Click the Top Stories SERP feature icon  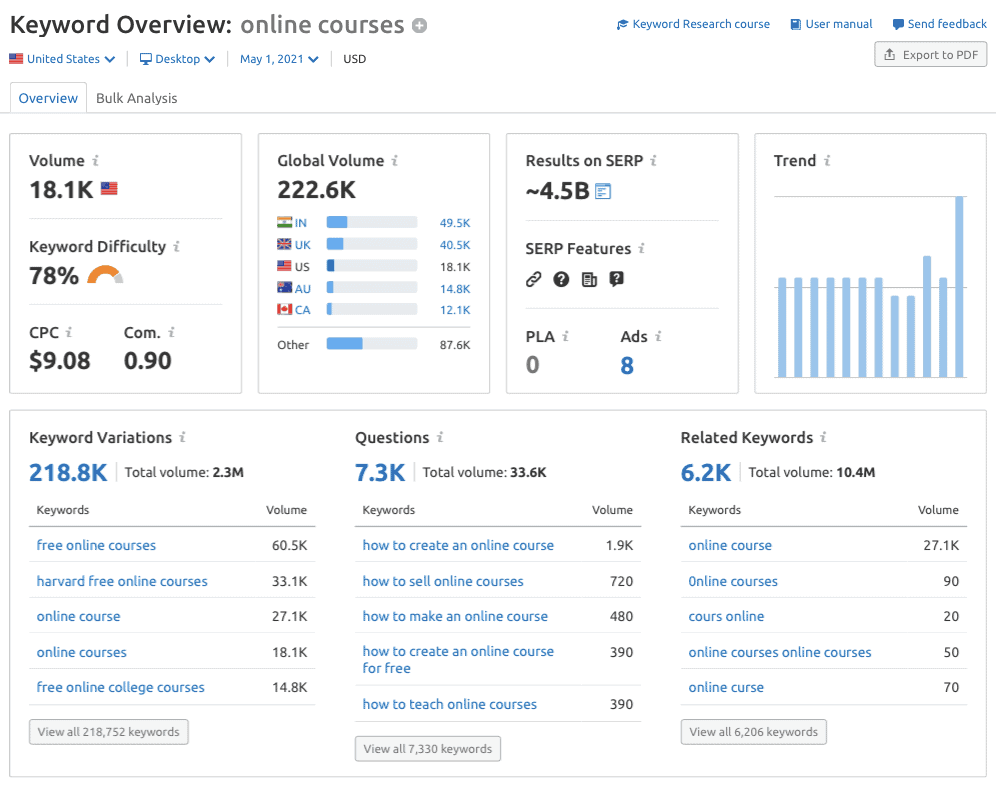pos(589,279)
